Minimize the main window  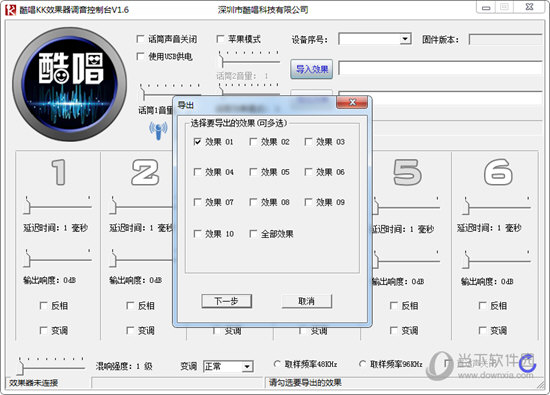pyautogui.click(x=486, y=8)
